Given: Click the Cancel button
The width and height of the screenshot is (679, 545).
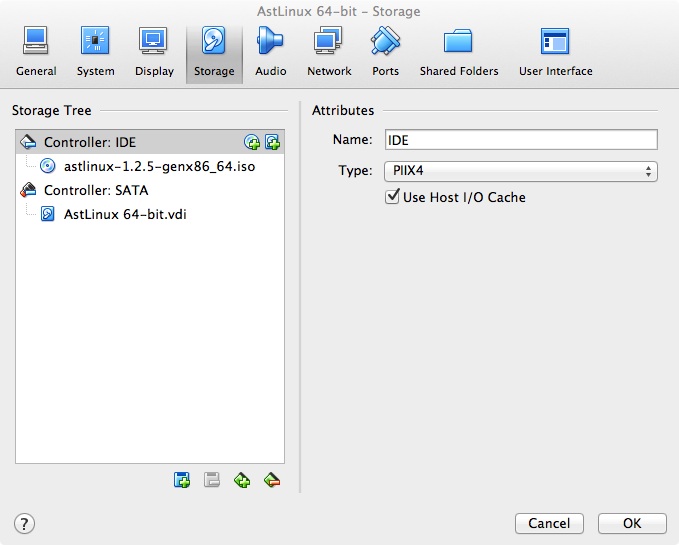Looking at the screenshot, I should [x=549, y=523].
